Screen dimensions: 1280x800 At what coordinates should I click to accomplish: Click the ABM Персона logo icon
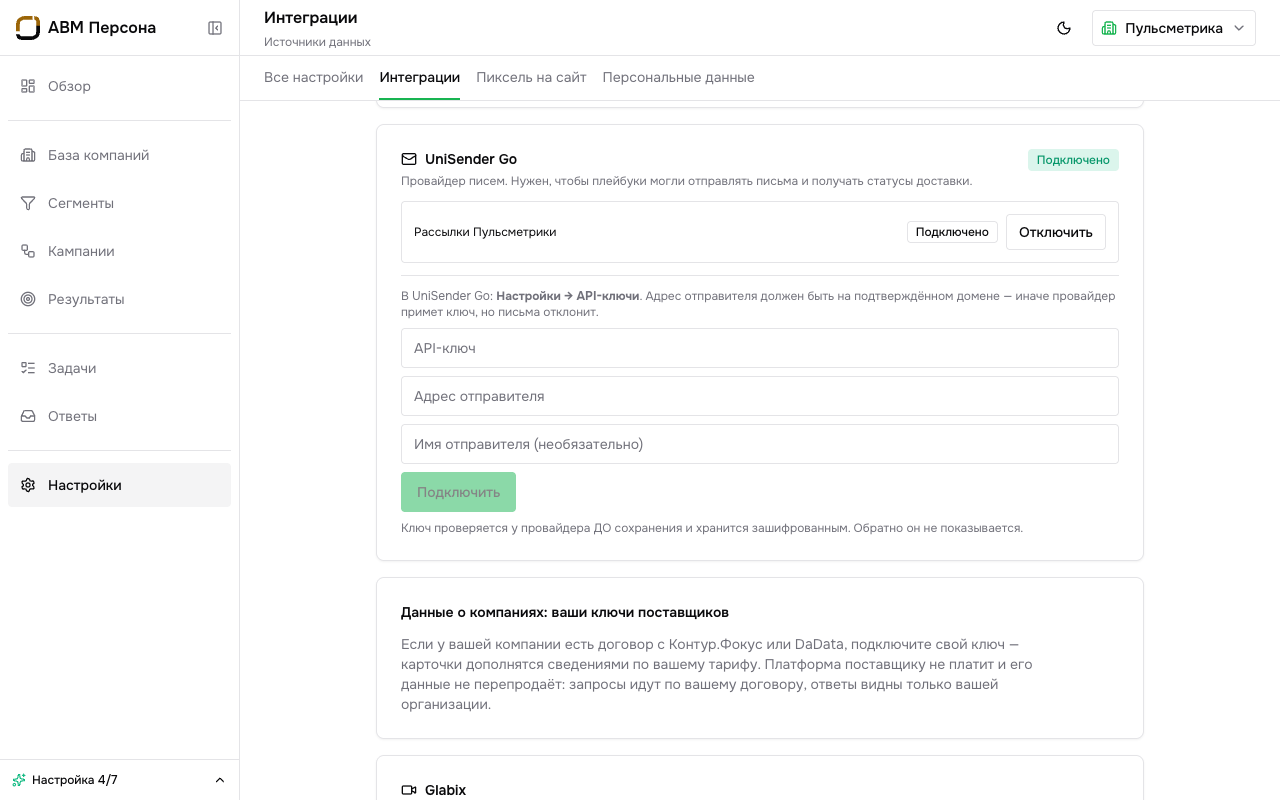click(28, 28)
